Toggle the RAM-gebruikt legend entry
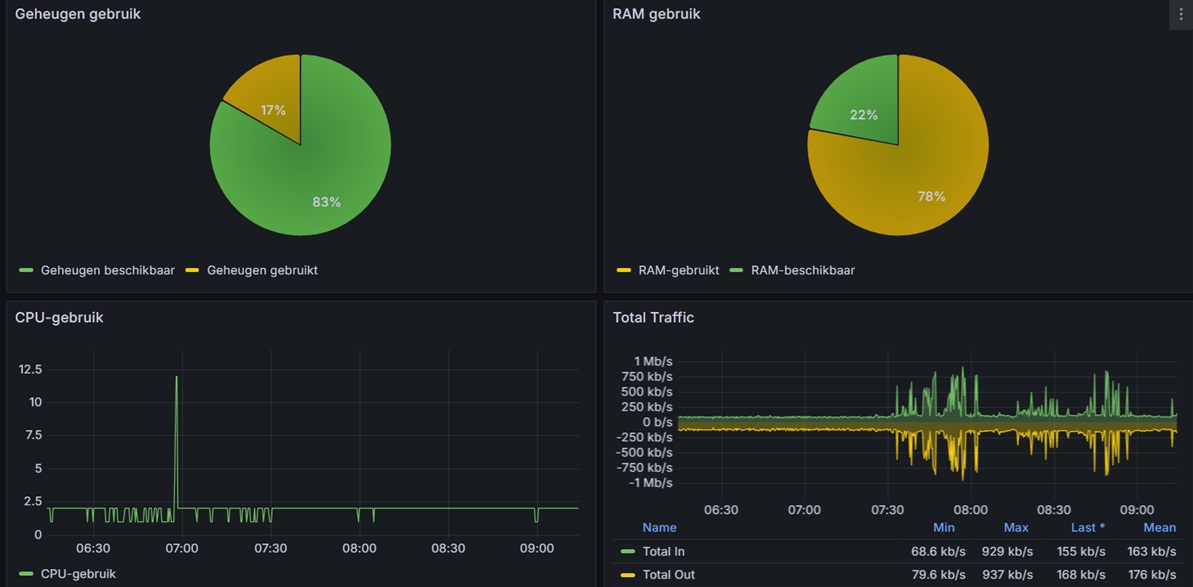The image size is (1193, 587). [x=678, y=270]
